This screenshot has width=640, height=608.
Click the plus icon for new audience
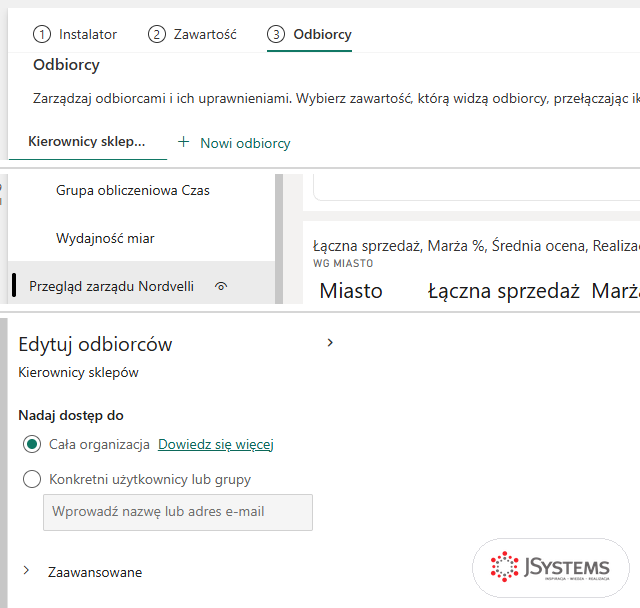[x=184, y=142]
